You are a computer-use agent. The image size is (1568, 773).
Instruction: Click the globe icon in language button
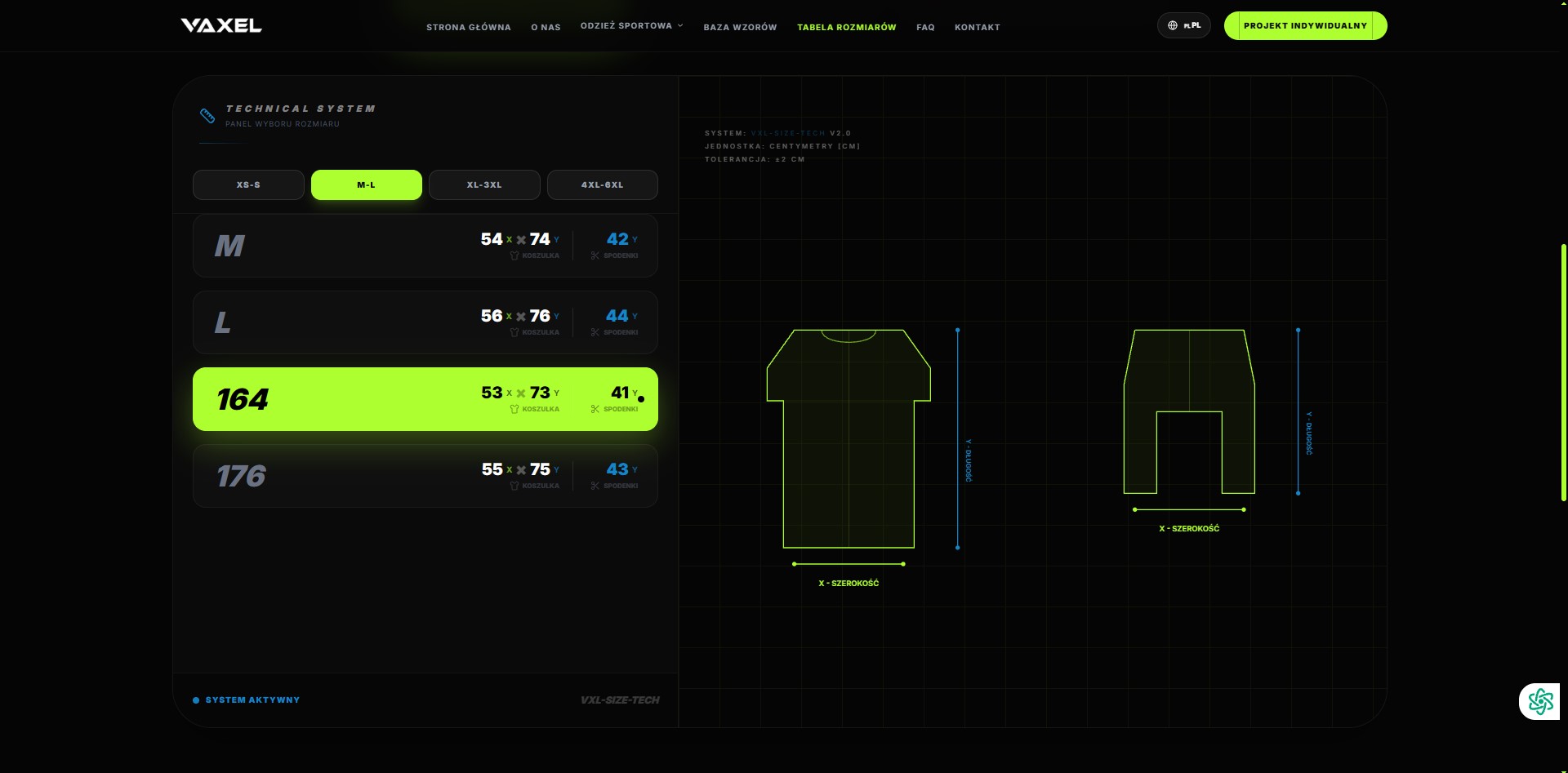(1173, 25)
